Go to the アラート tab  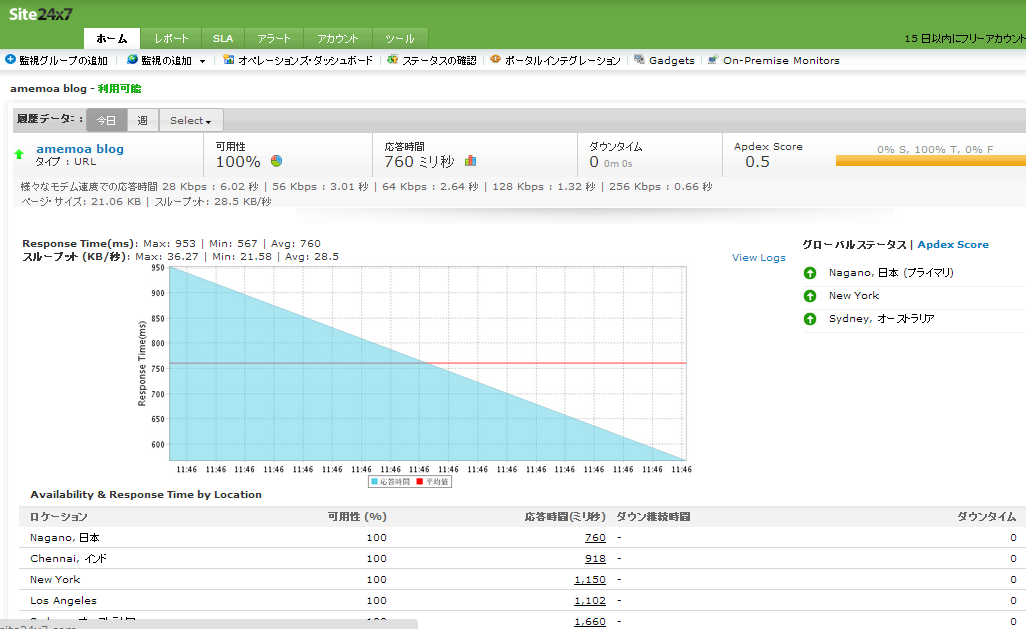point(274,39)
